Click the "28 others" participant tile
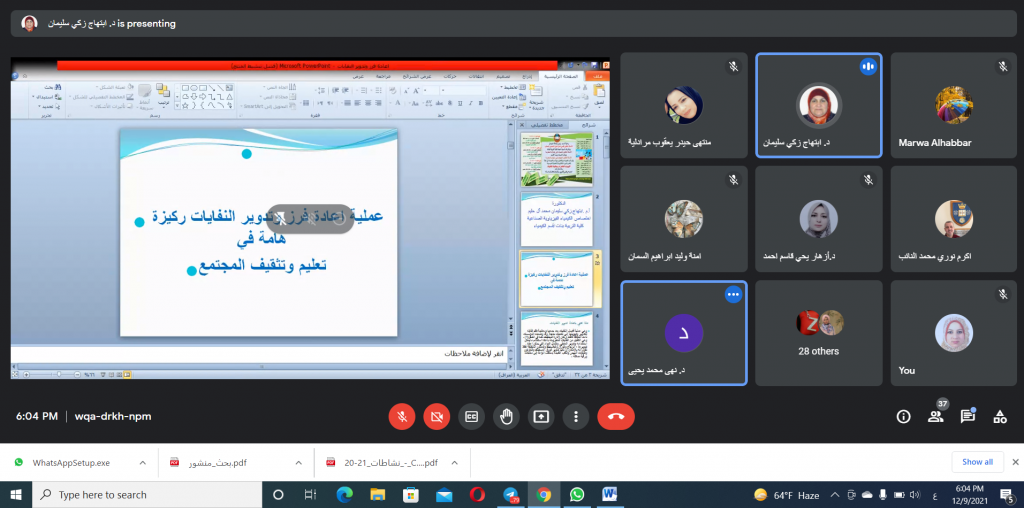This screenshot has height=508, width=1024. coord(818,332)
